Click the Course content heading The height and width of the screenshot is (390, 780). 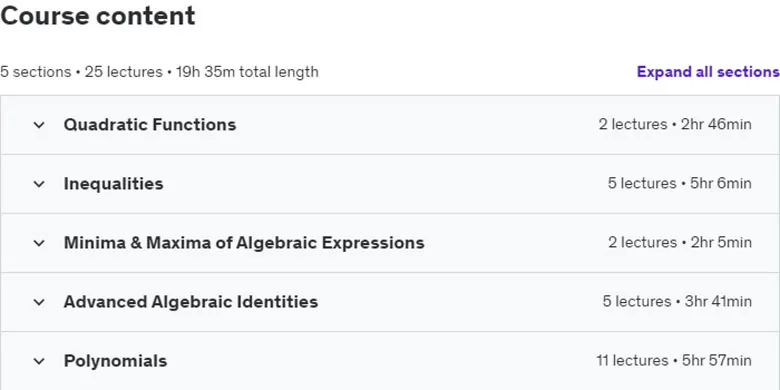pos(98,16)
